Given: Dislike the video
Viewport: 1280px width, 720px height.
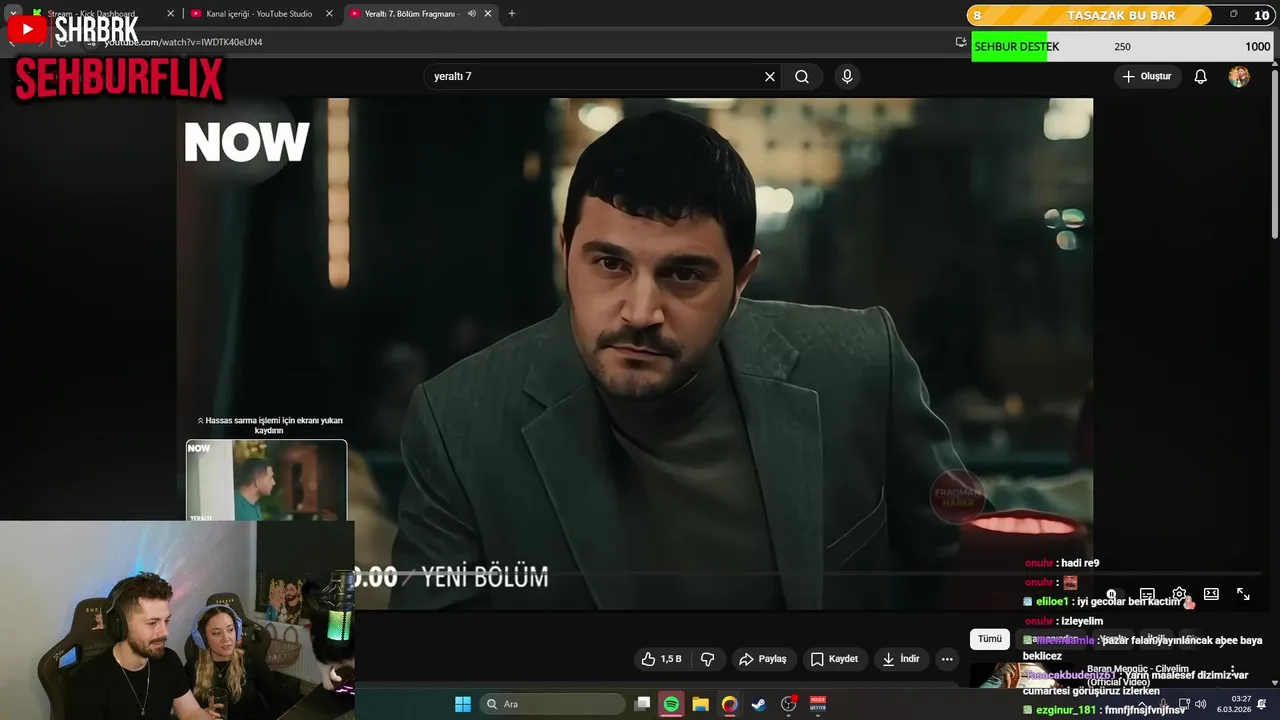Looking at the screenshot, I should tap(708, 659).
